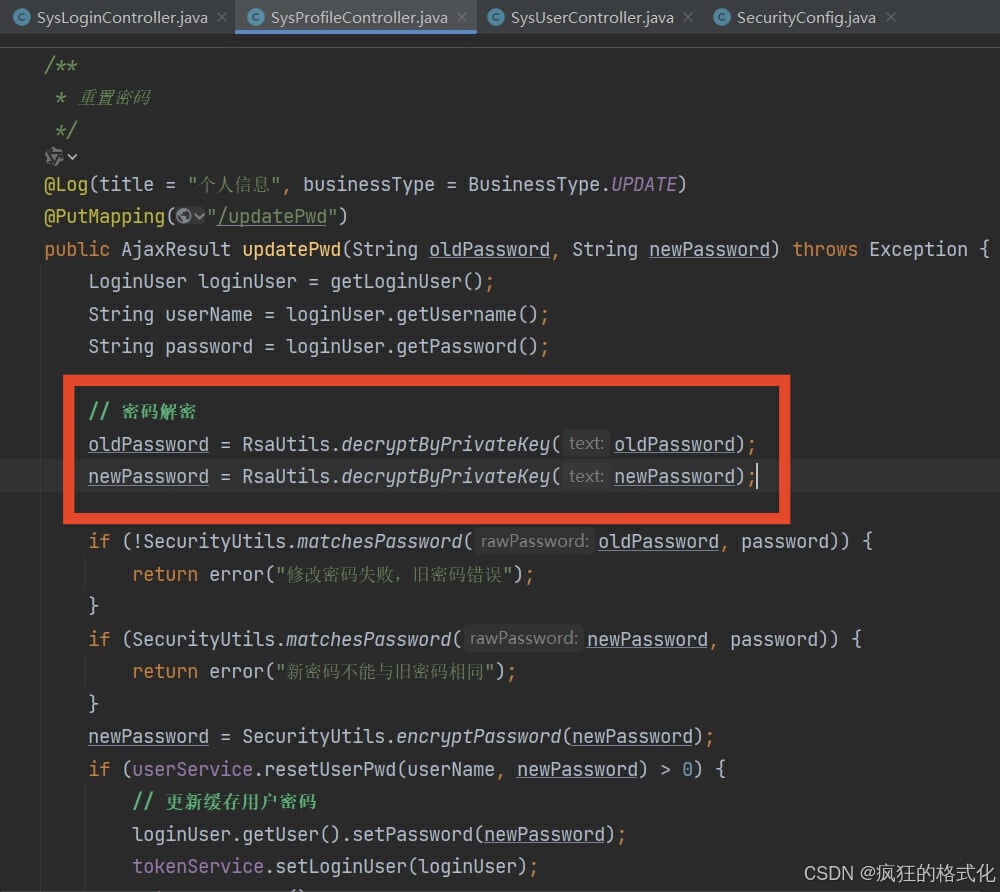The width and height of the screenshot is (1000, 892).
Task: Click the SysUserController.java class file icon
Action: (495, 18)
